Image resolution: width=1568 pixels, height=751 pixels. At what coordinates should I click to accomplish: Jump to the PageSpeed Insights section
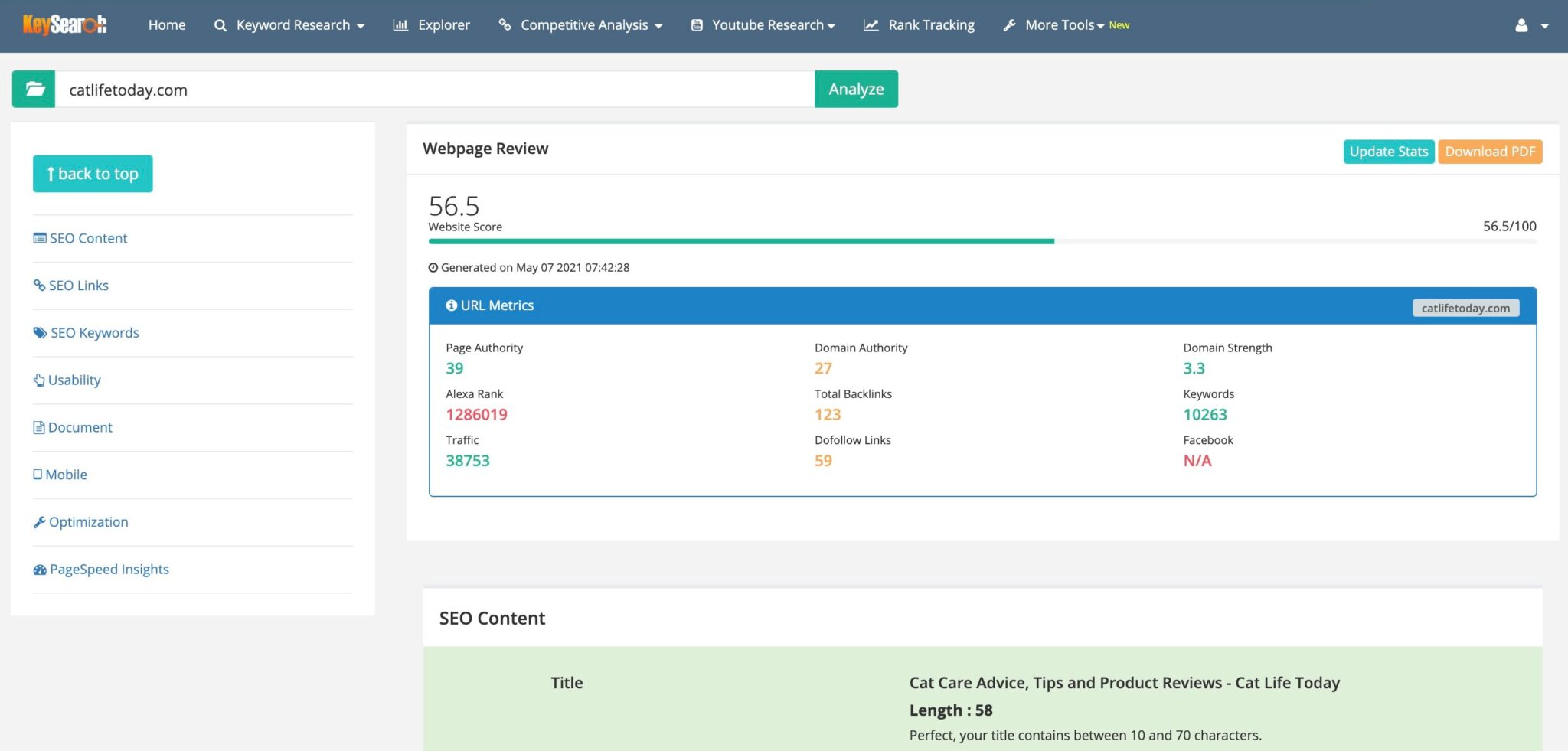coord(109,570)
